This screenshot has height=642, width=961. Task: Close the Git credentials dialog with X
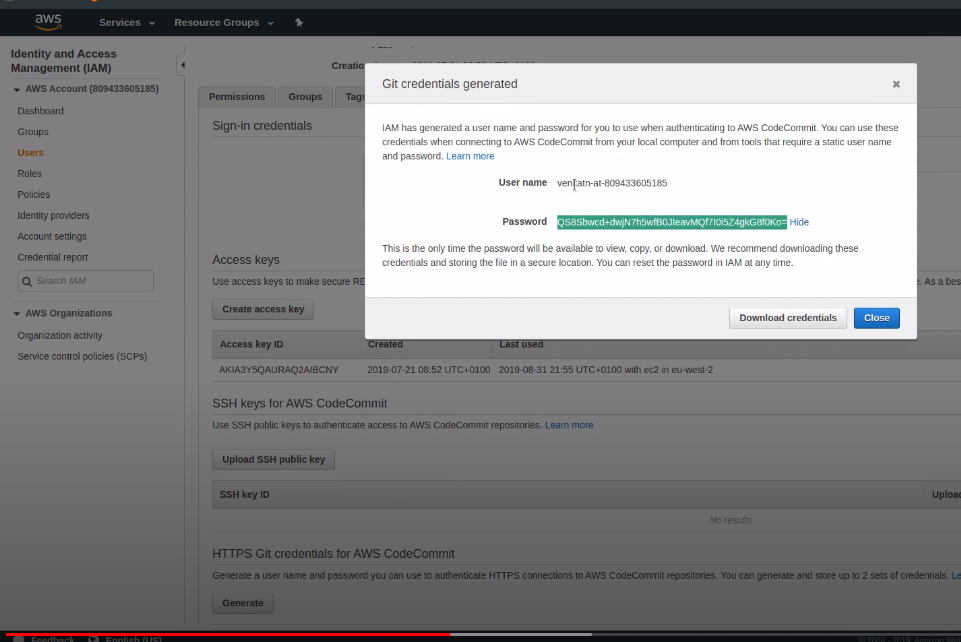tap(896, 84)
